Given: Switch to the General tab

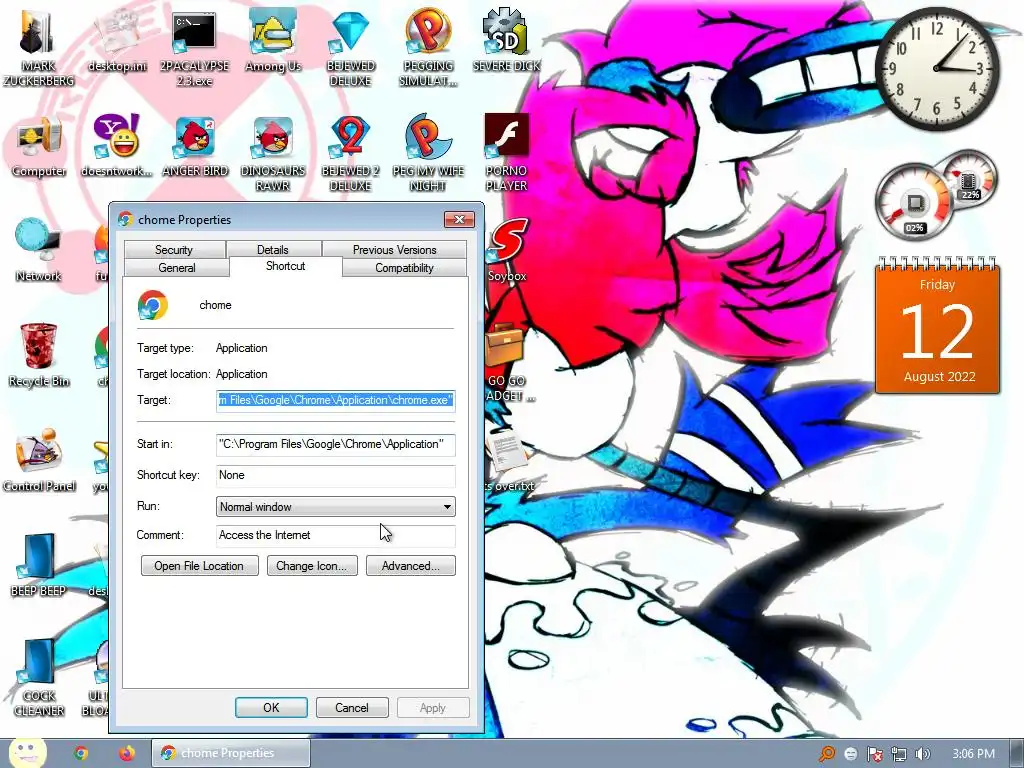Looking at the screenshot, I should click(x=176, y=268).
